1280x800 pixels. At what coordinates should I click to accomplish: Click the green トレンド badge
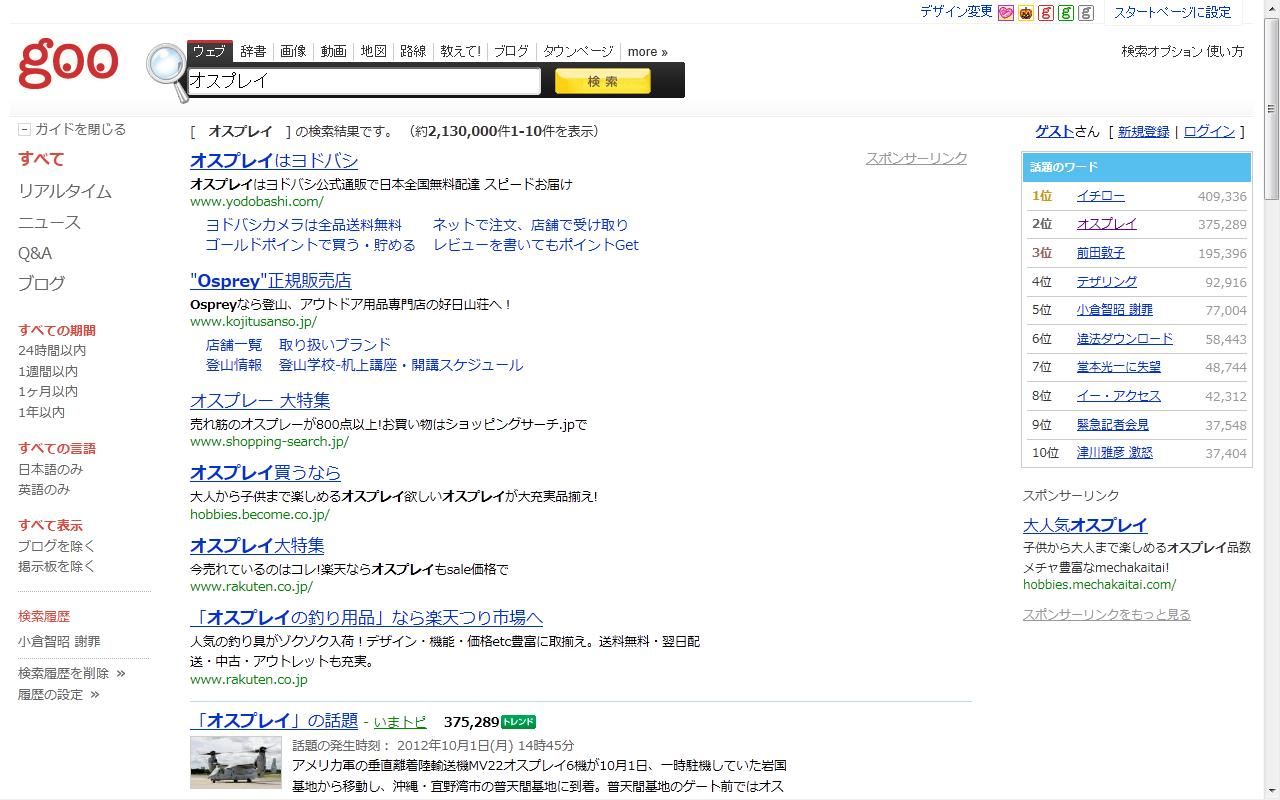pos(518,722)
